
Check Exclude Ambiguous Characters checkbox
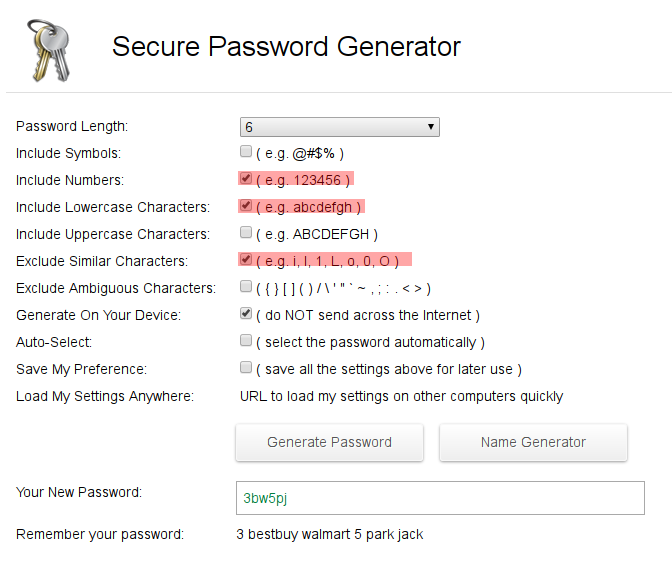246,286
